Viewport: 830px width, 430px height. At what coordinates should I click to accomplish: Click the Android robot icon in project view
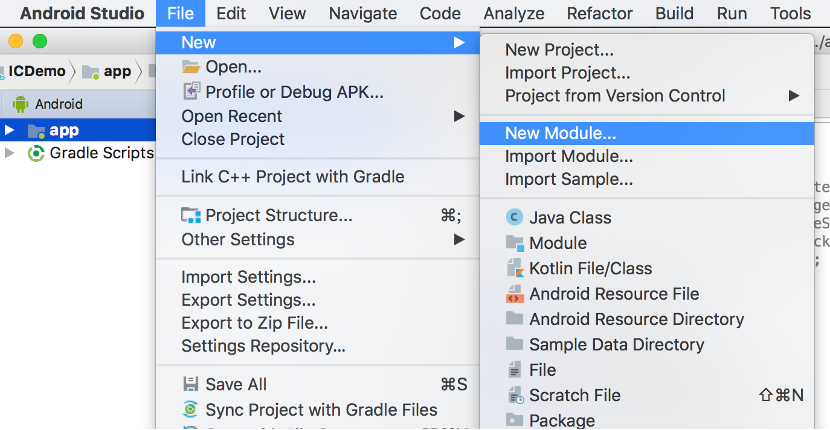(x=20, y=104)
